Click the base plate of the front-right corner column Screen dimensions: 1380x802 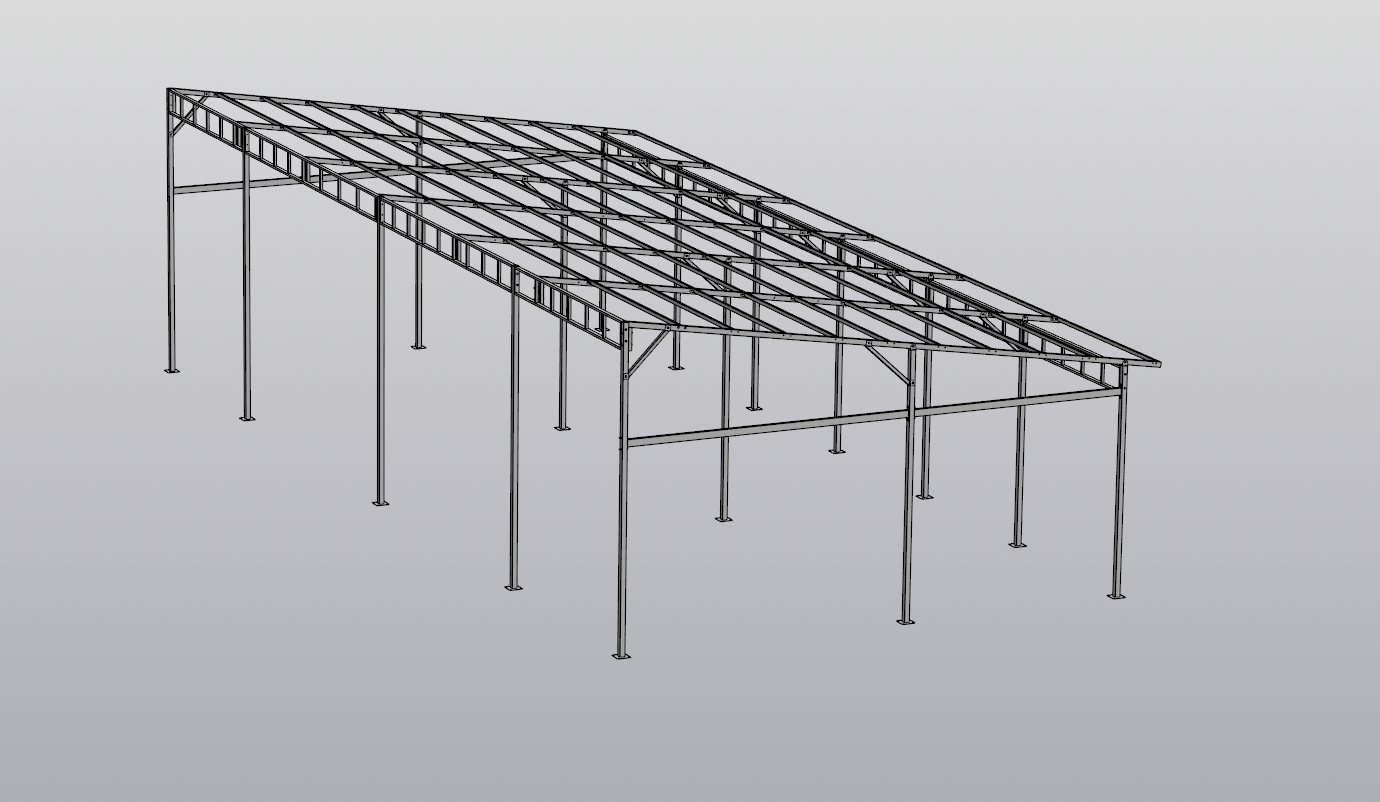(1116, 596)
